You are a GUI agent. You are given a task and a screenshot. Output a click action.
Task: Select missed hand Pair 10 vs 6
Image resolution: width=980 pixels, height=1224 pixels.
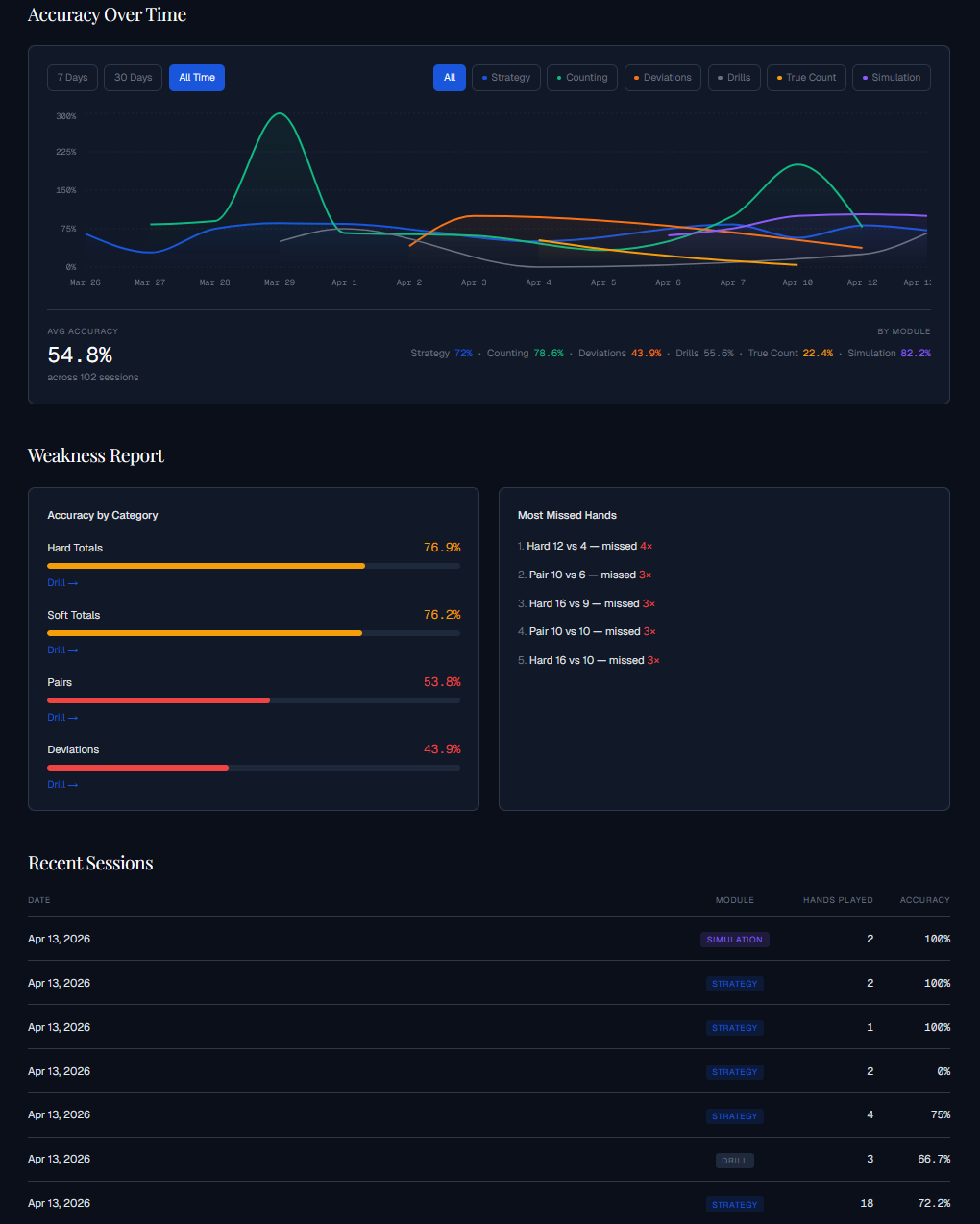(585, 575)
